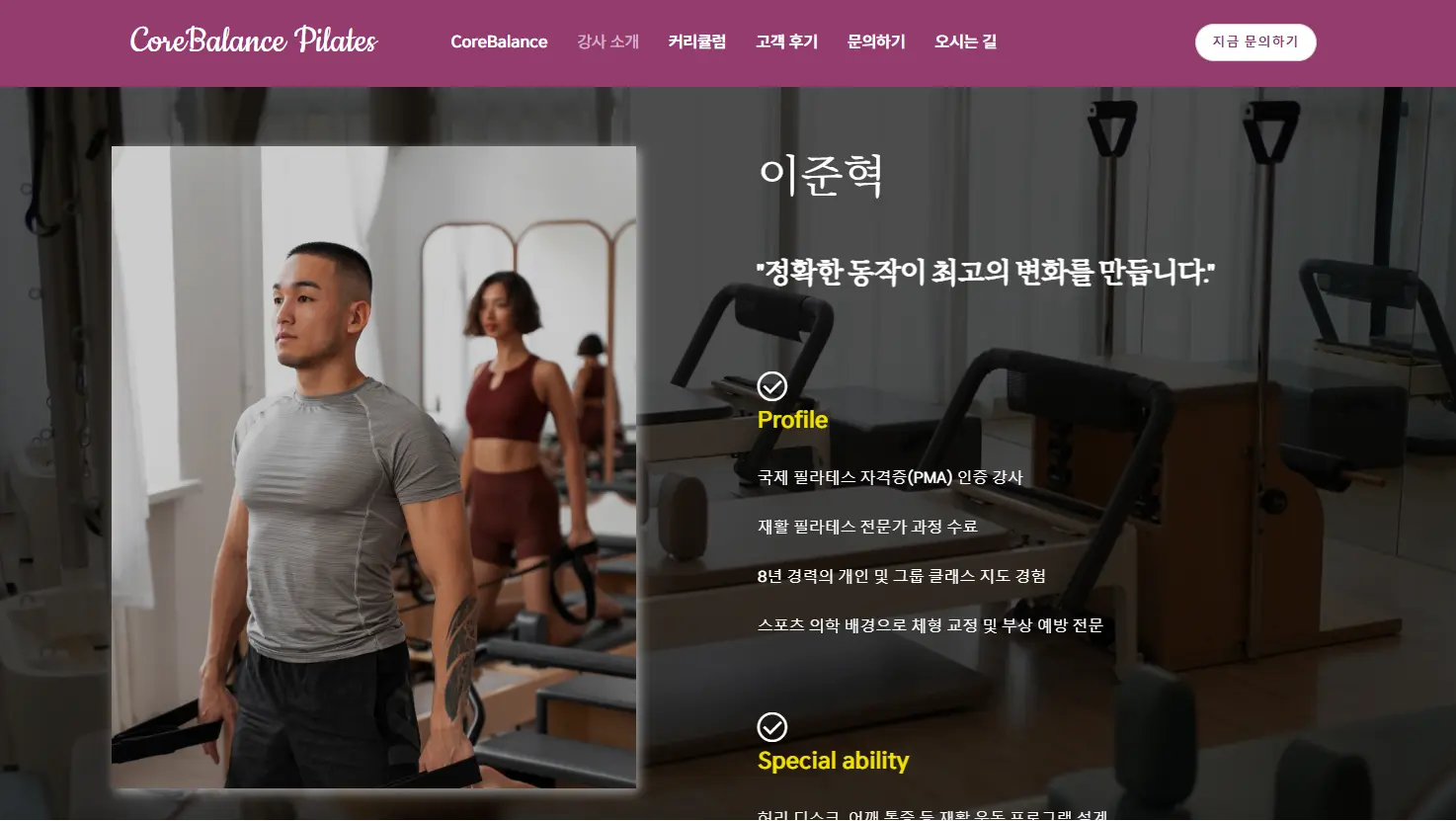Click the quote 정확한 동작이 최고의 변화를 만듭니다
This screenshot has width=1456, height=821.
(985, 272)
